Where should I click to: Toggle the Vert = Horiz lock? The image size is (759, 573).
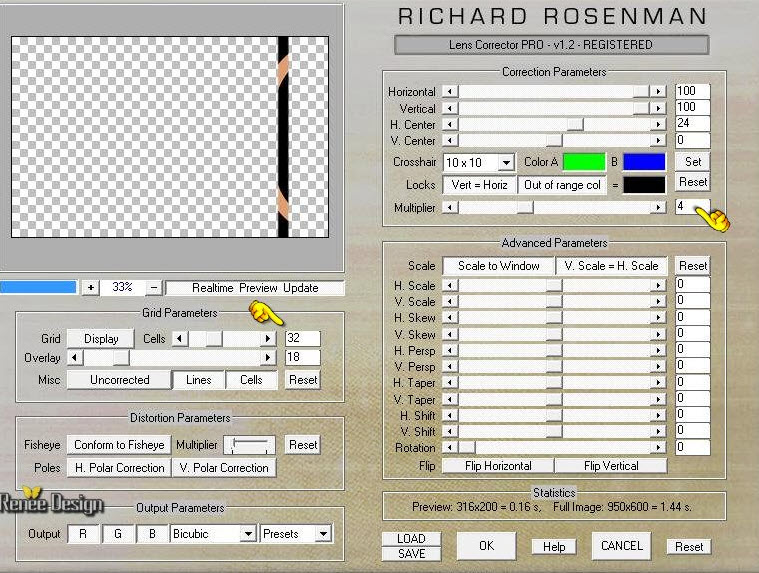(x=479, y=185)
